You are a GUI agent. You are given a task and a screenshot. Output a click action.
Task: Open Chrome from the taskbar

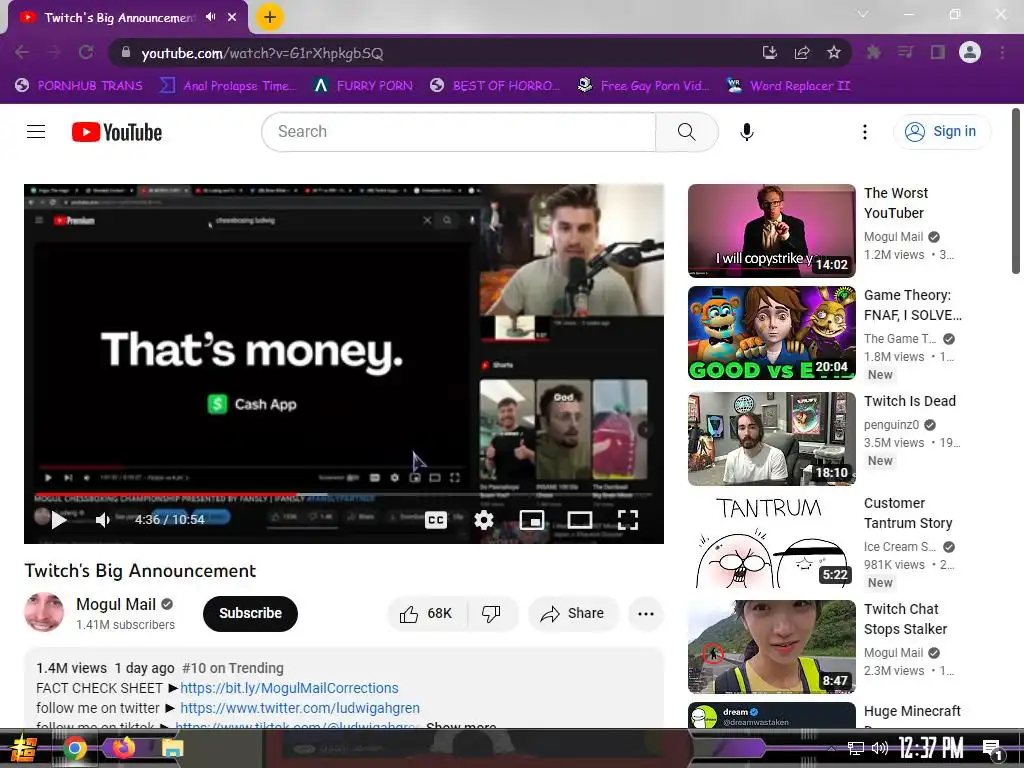[x=74, y=748]
